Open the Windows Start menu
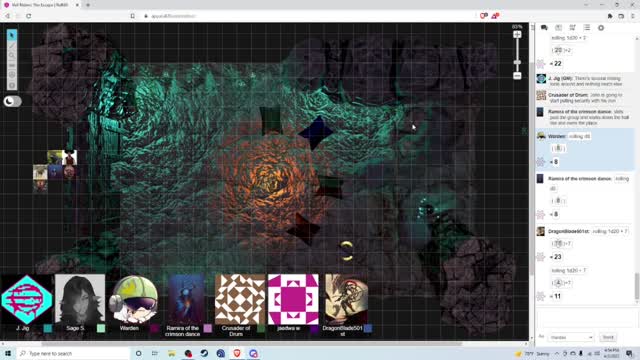Viewport: 640px width, 360px height. click(x=8, y=353)
